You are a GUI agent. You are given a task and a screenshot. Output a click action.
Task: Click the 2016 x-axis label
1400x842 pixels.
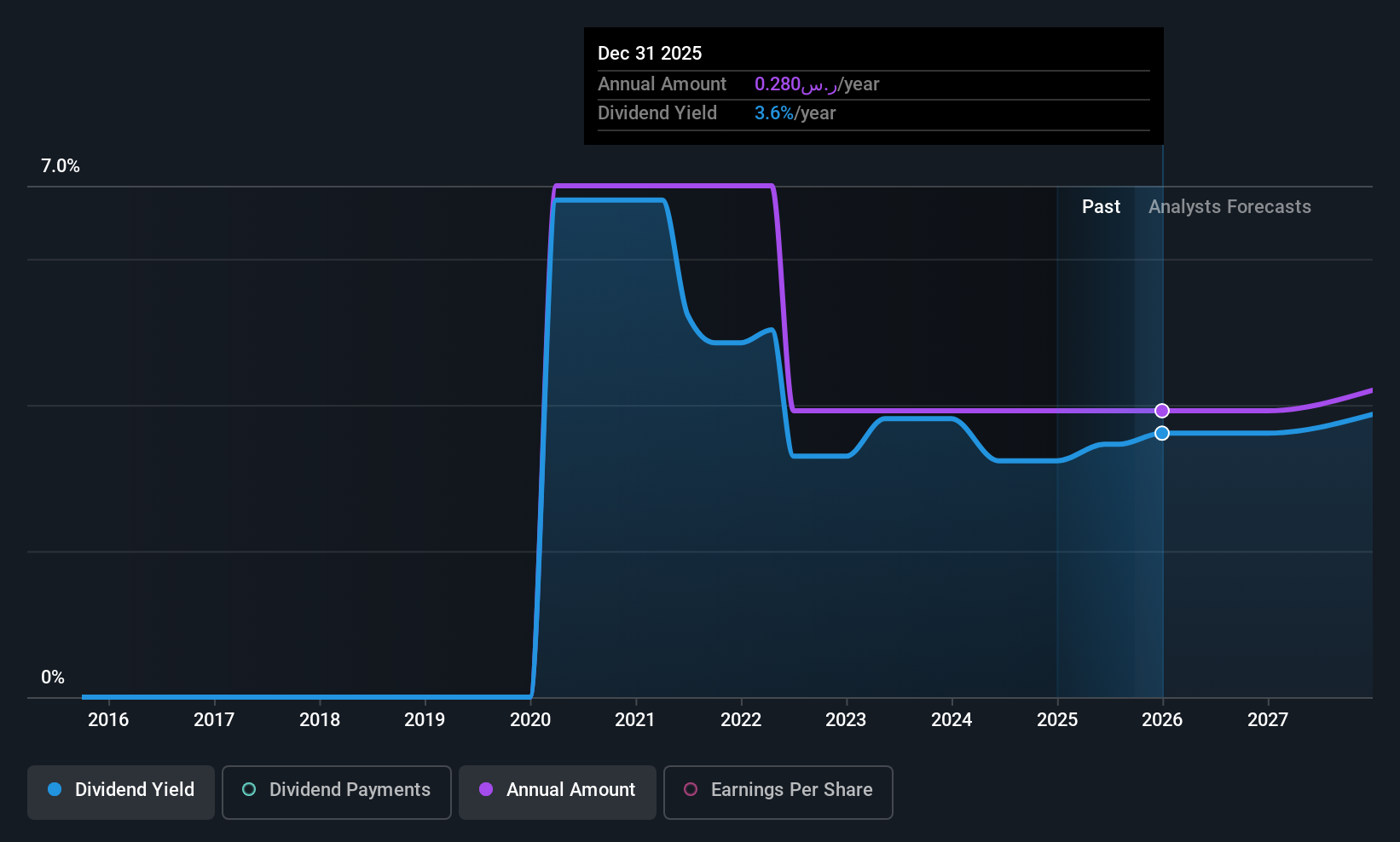pyautogui.click(x=108, y=720)
